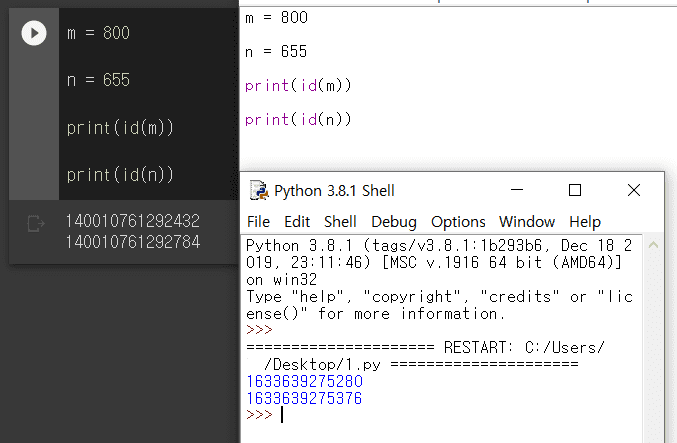Open the Shell menu
This screenshot has width=677, height=443.
[340, 222]
